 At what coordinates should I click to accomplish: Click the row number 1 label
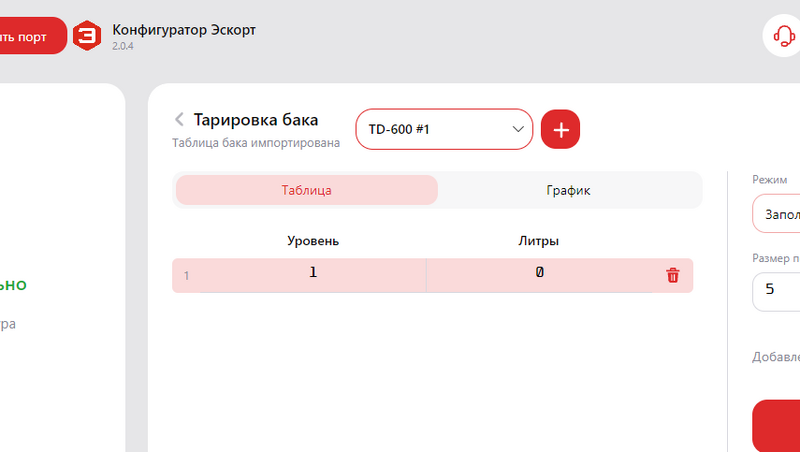(x=186, y=276)
